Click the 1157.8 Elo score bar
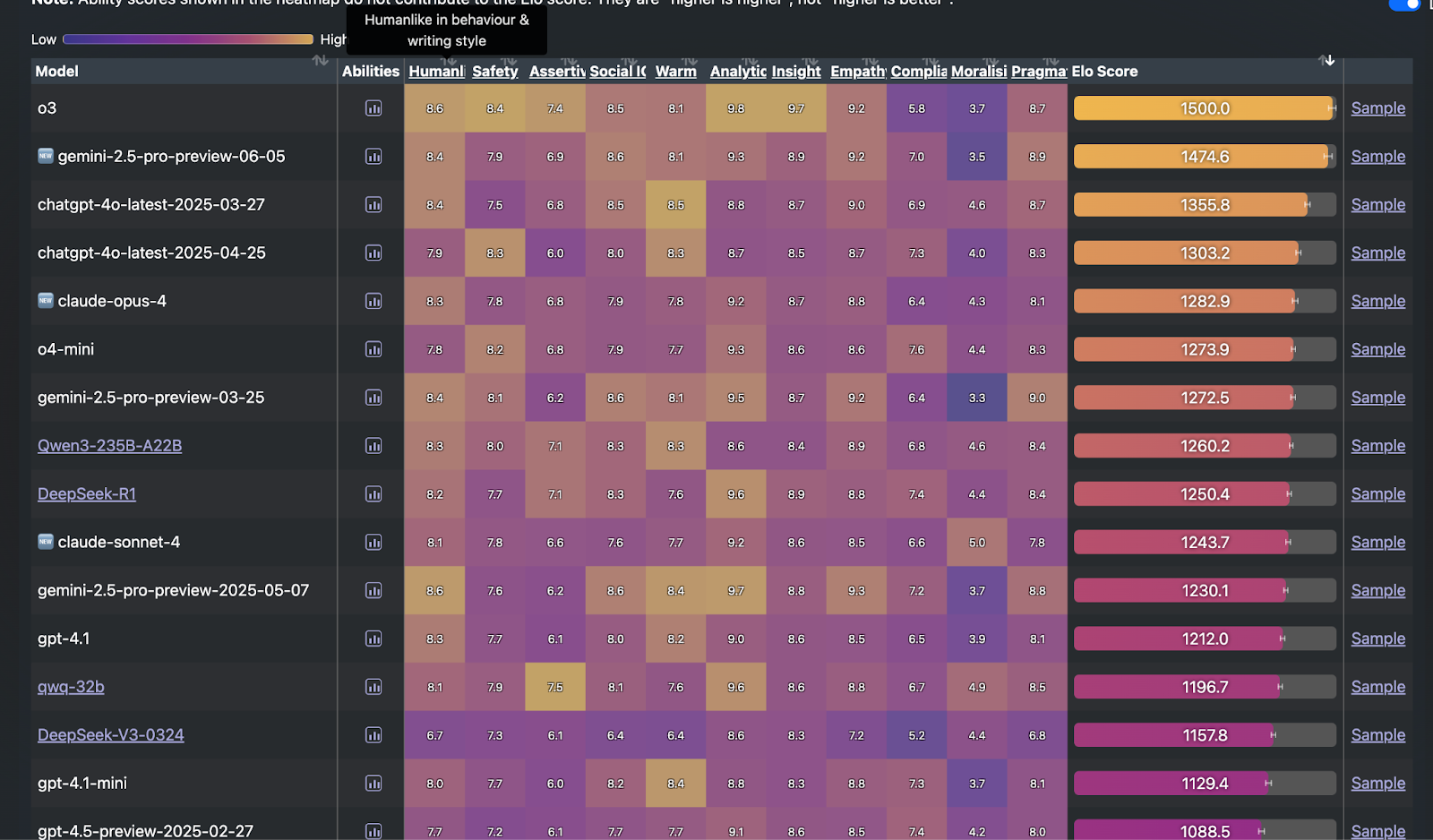Image resolution: width=1433 pixels, height=840 pixels. (x=1205, y=735)
